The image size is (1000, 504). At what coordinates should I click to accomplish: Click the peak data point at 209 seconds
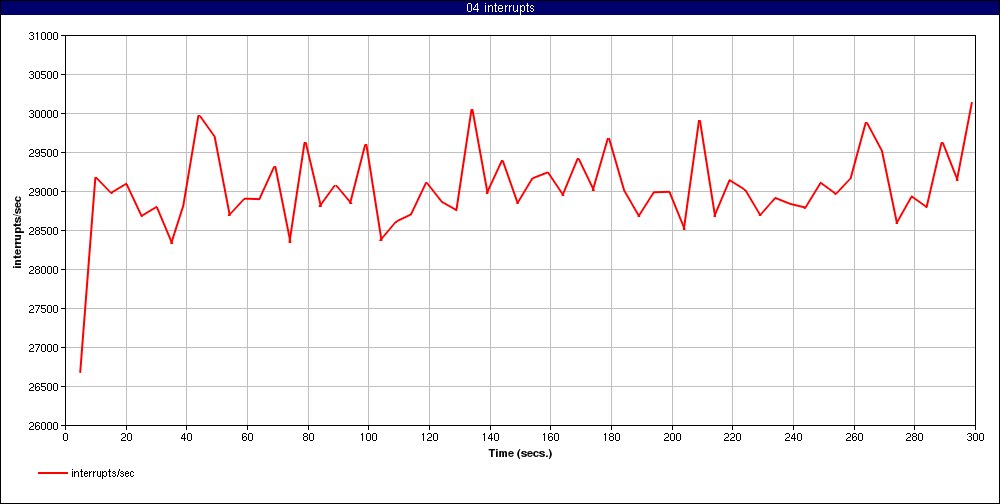pyautogui.click(x=699, y=121)
